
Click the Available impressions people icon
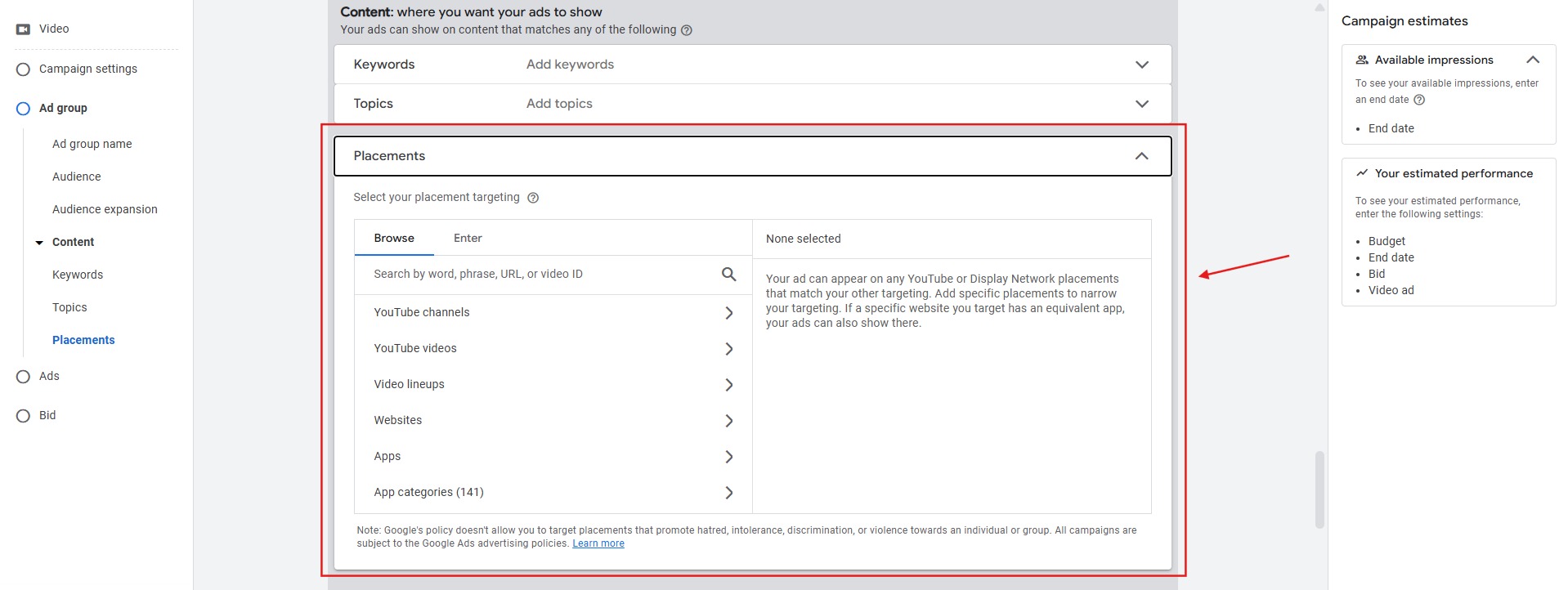(1362, 60)
